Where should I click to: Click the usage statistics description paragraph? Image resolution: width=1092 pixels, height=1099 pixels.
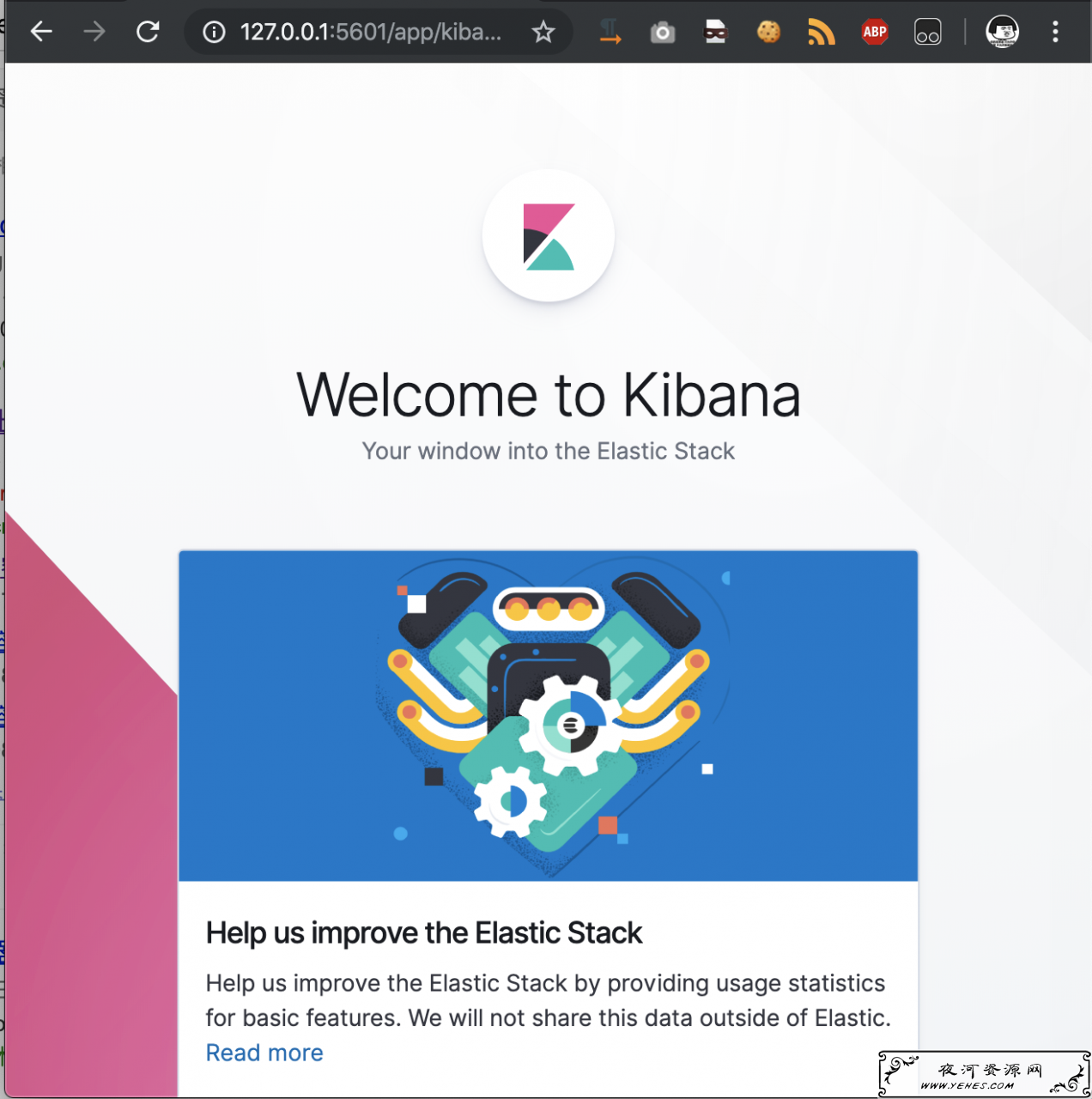549,1000
